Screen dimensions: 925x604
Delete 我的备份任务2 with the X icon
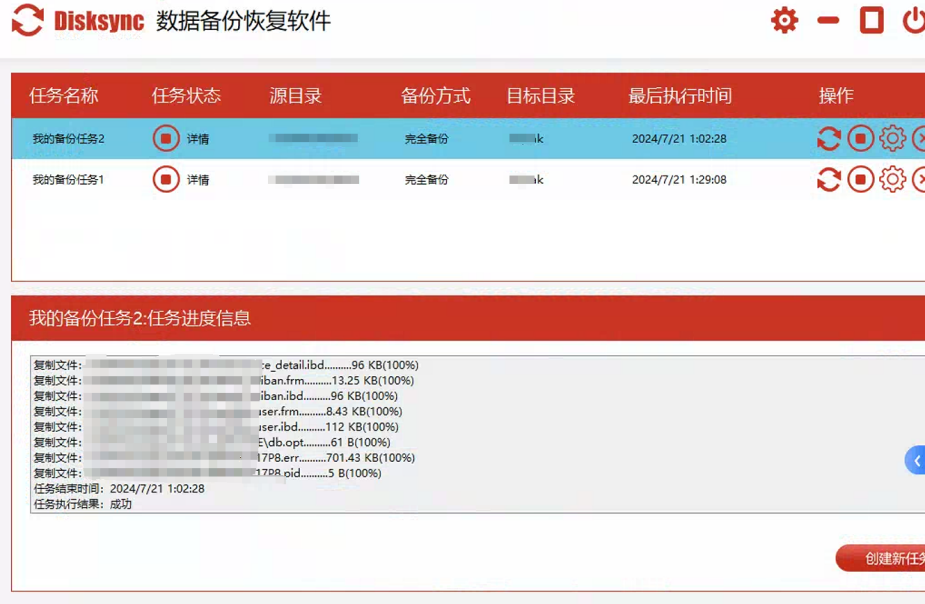point(918,138)
